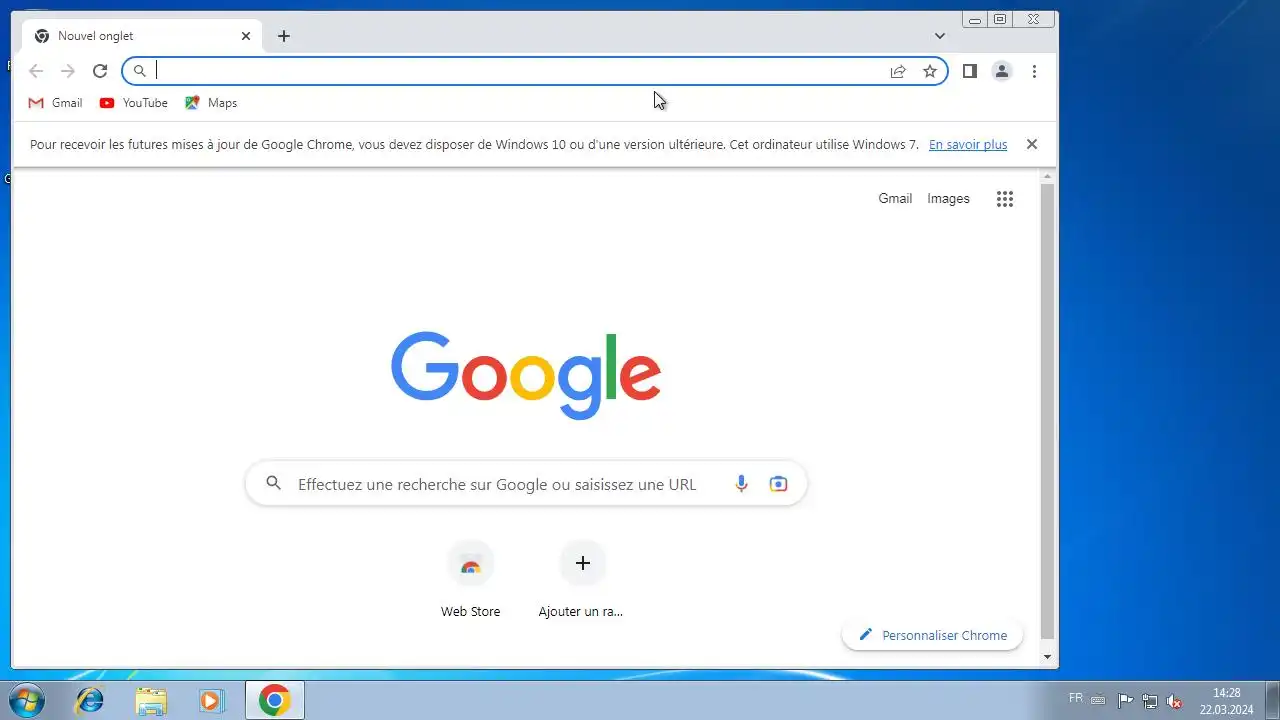1280x720 pixels.
Task: Open the Action Center flag icon
Action: point(1125,701)
